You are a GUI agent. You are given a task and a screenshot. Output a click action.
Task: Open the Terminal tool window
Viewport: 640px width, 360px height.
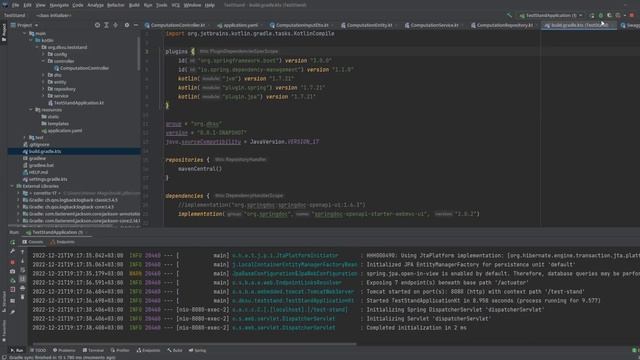pyautogui.click(x=93, y=351)
